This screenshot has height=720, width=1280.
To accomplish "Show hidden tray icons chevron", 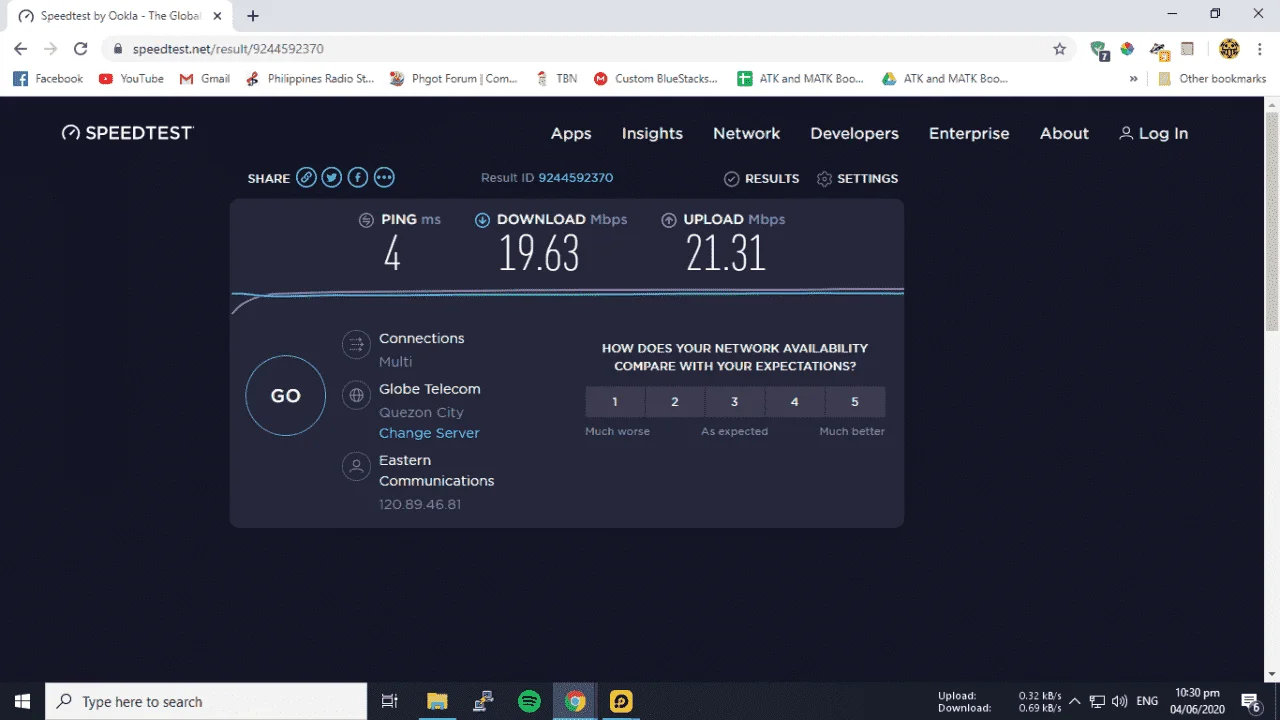I will (x=1075, y=701).
